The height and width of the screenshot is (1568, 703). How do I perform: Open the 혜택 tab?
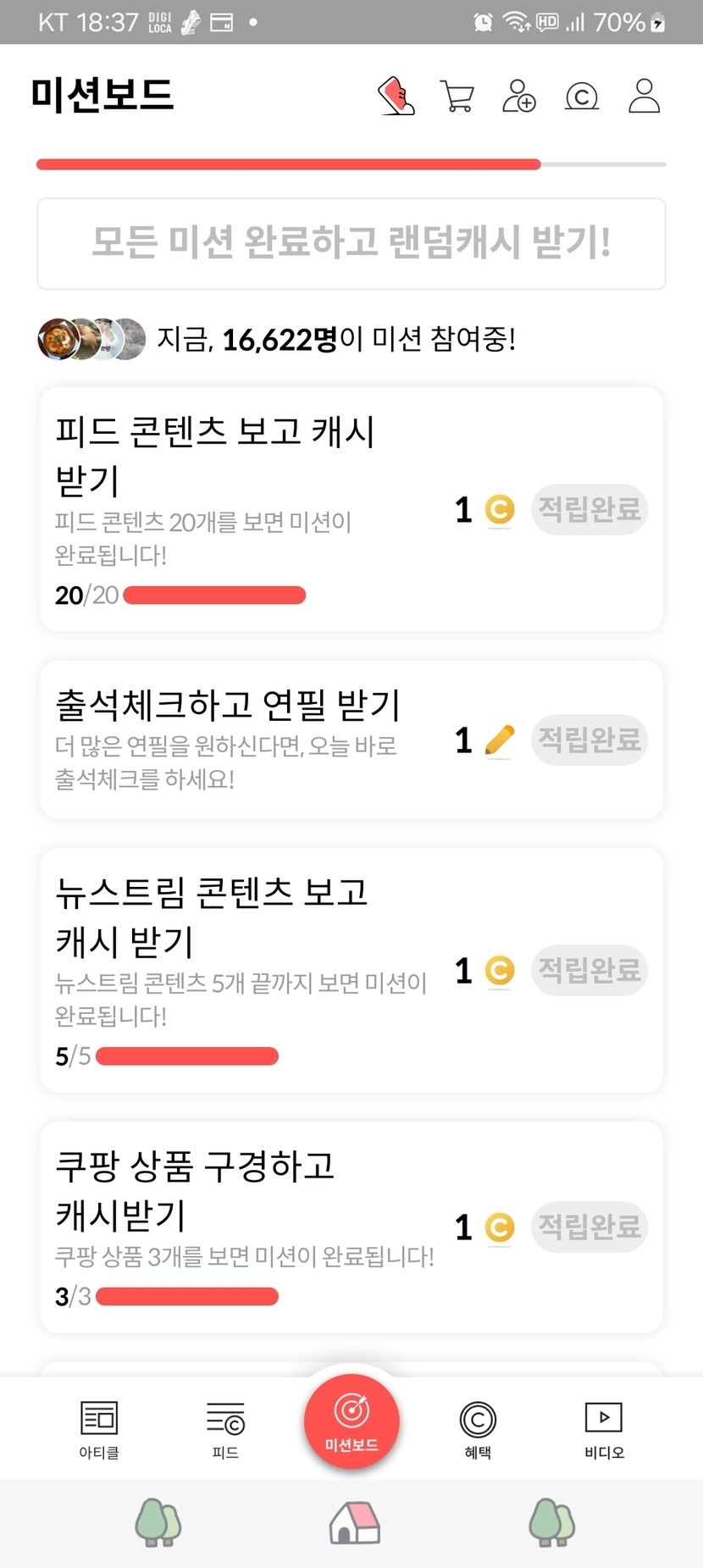coord(478,1429)
